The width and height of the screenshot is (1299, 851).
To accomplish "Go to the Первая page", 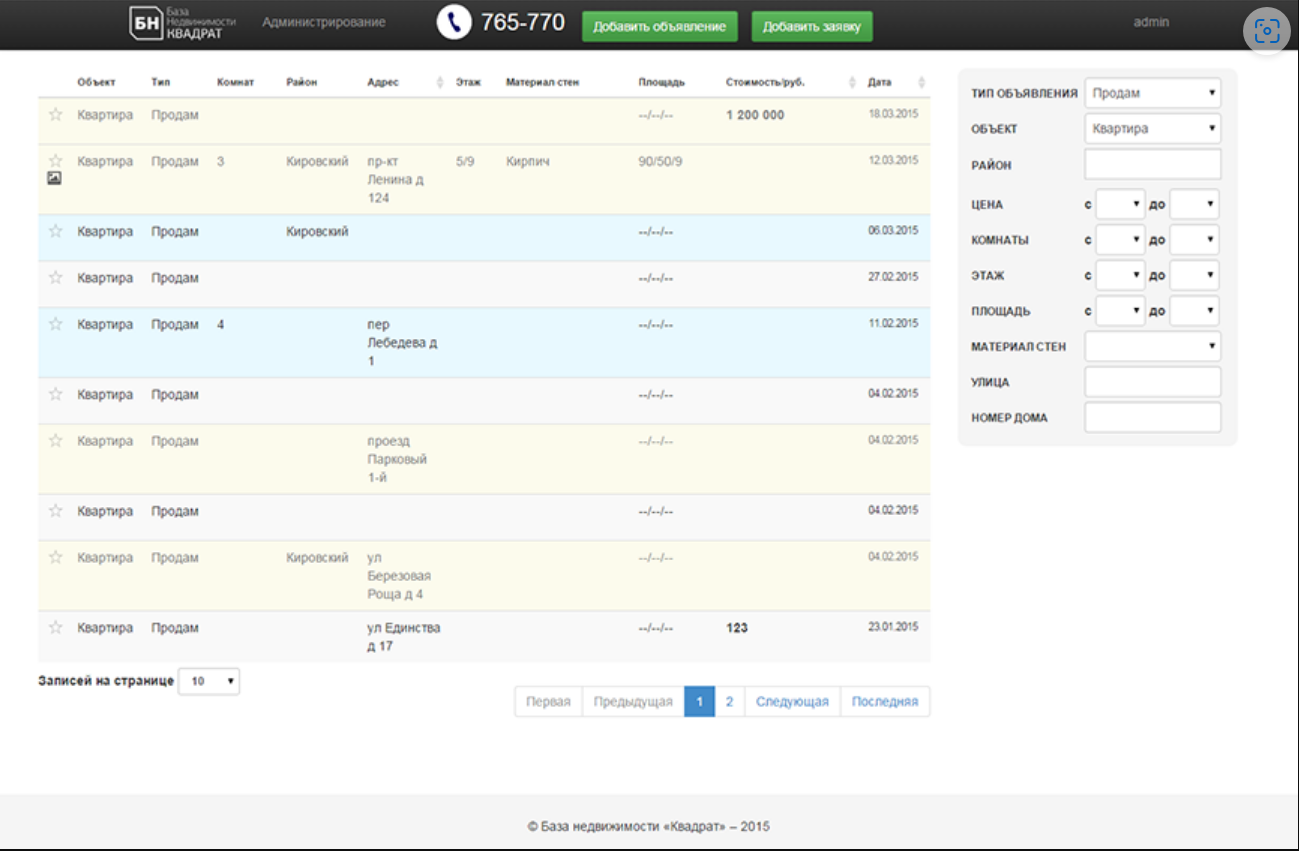I will (x=548, y=702).
